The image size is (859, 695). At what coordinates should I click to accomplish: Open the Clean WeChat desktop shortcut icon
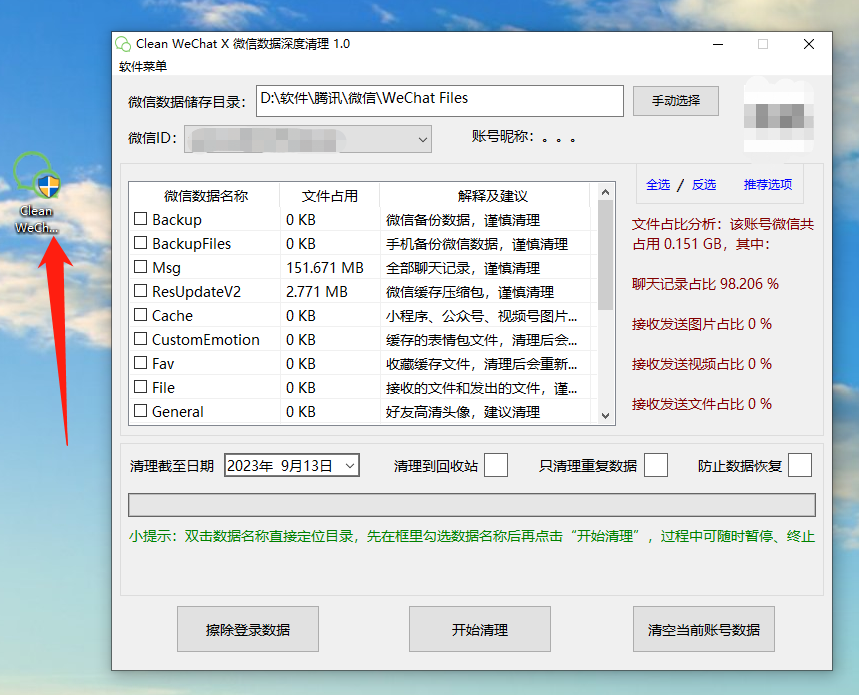coord(36,193)
